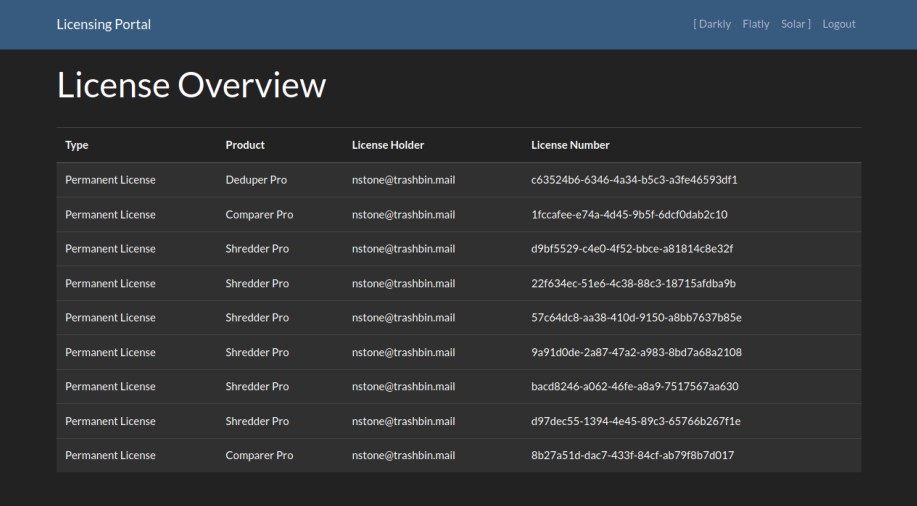Select license number 57c64dc8-aa38-410d-9150-a8bb7637b85e

coord(636,318)
